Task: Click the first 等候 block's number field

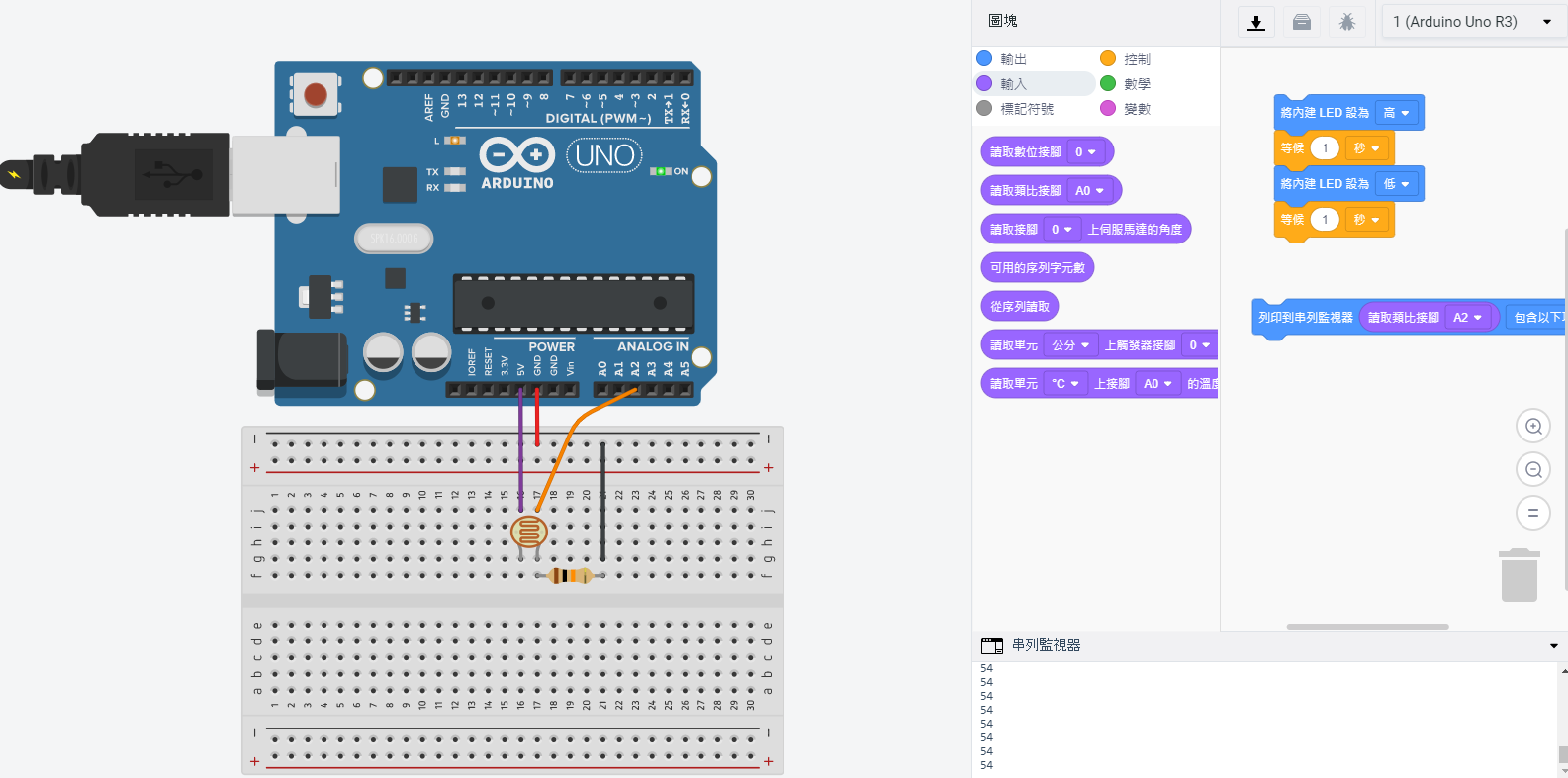Action: 1325,148
